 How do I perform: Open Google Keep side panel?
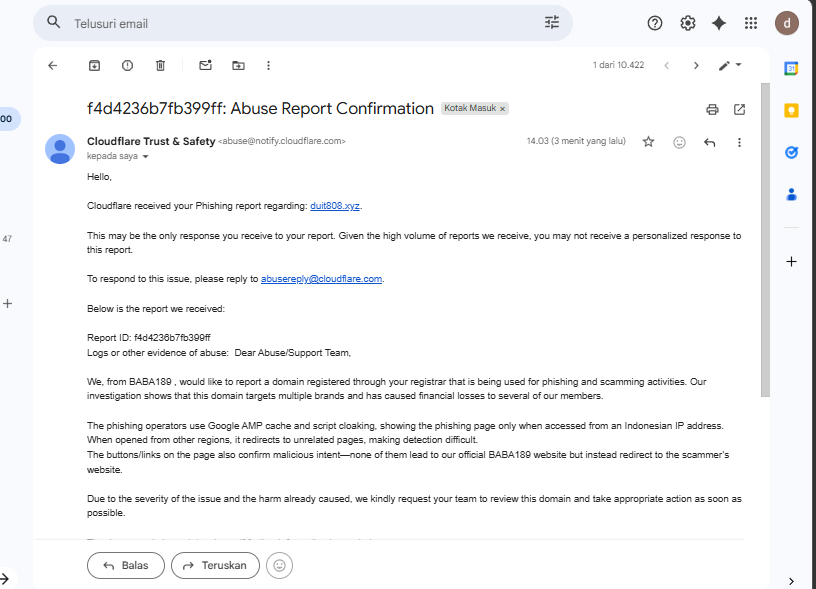coord(791,110)
